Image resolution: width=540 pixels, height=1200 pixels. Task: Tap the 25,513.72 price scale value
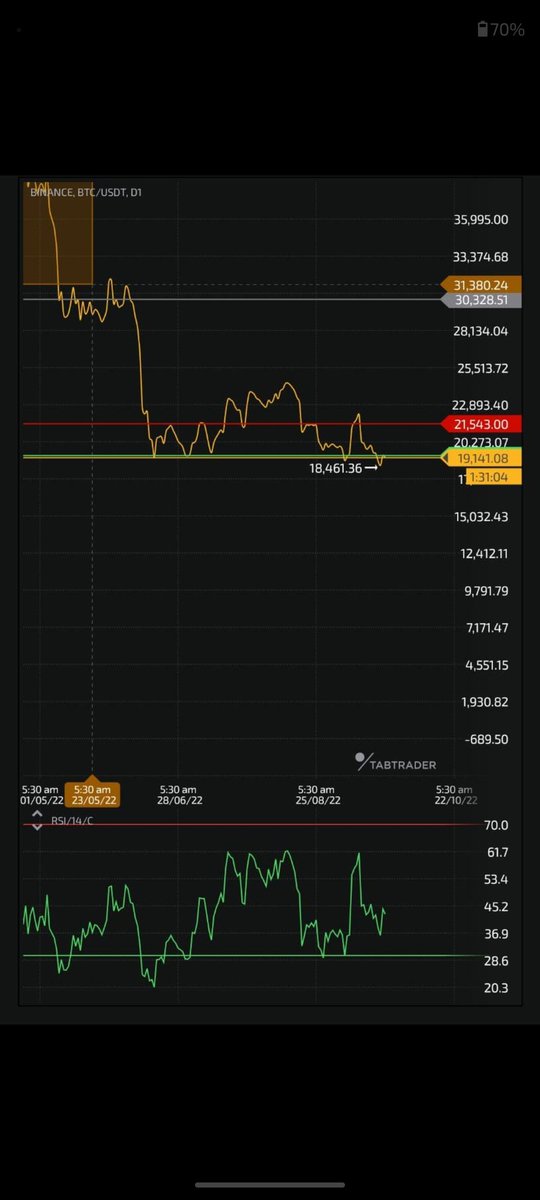pyautogui.click(x=481, y=368)
